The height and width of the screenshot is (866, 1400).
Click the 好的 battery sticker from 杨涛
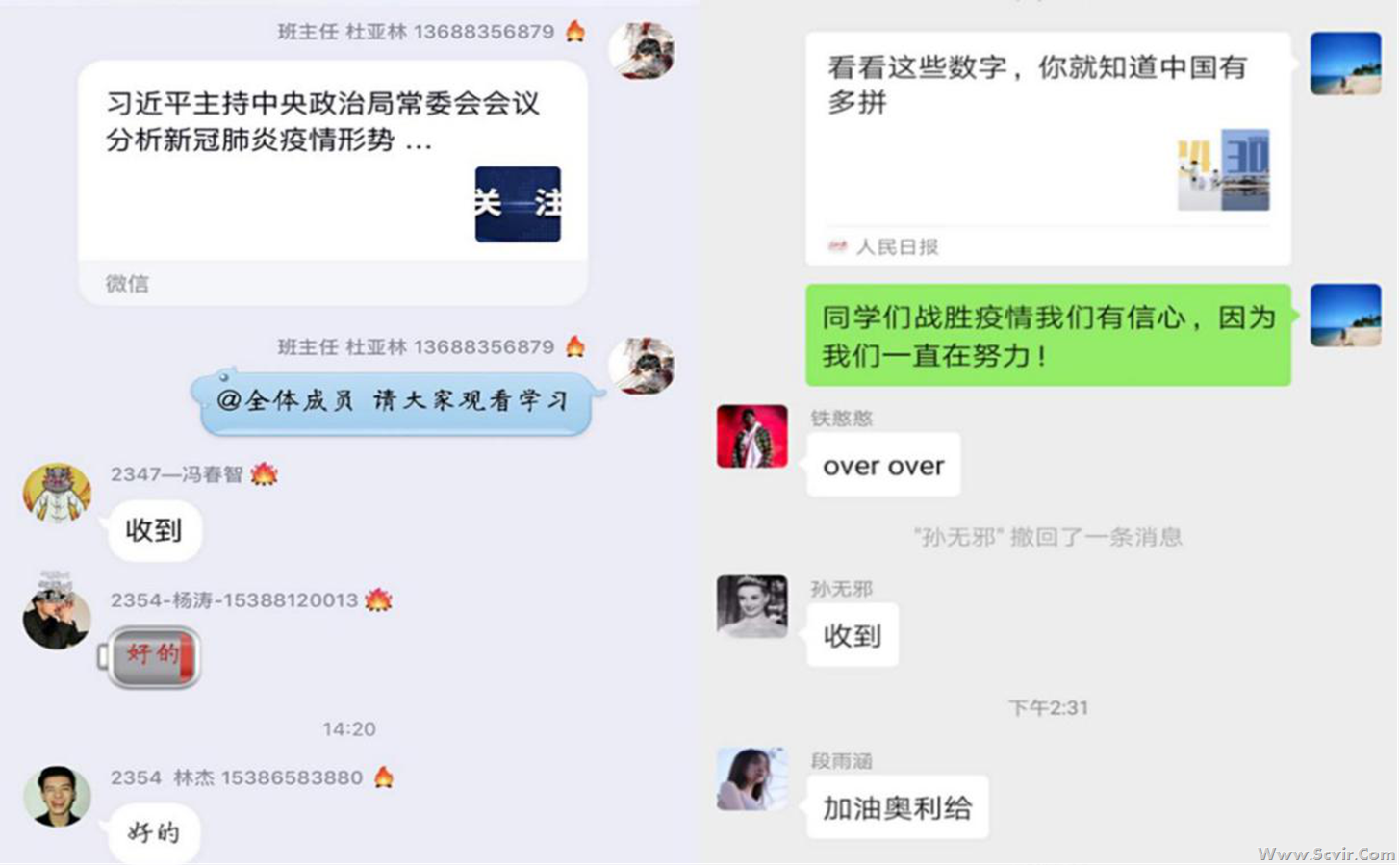click(150, 657)
